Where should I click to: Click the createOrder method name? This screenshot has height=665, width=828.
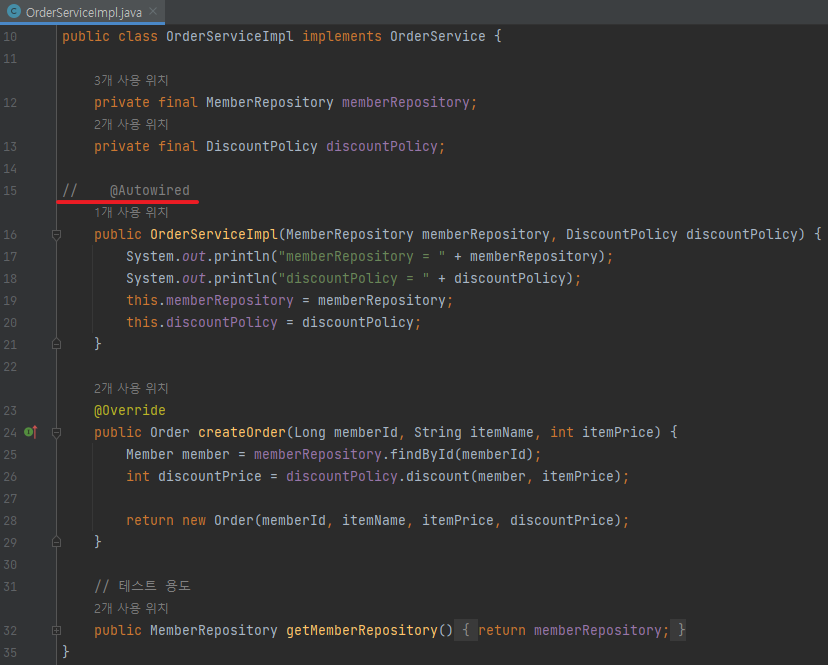coord(241,433)
